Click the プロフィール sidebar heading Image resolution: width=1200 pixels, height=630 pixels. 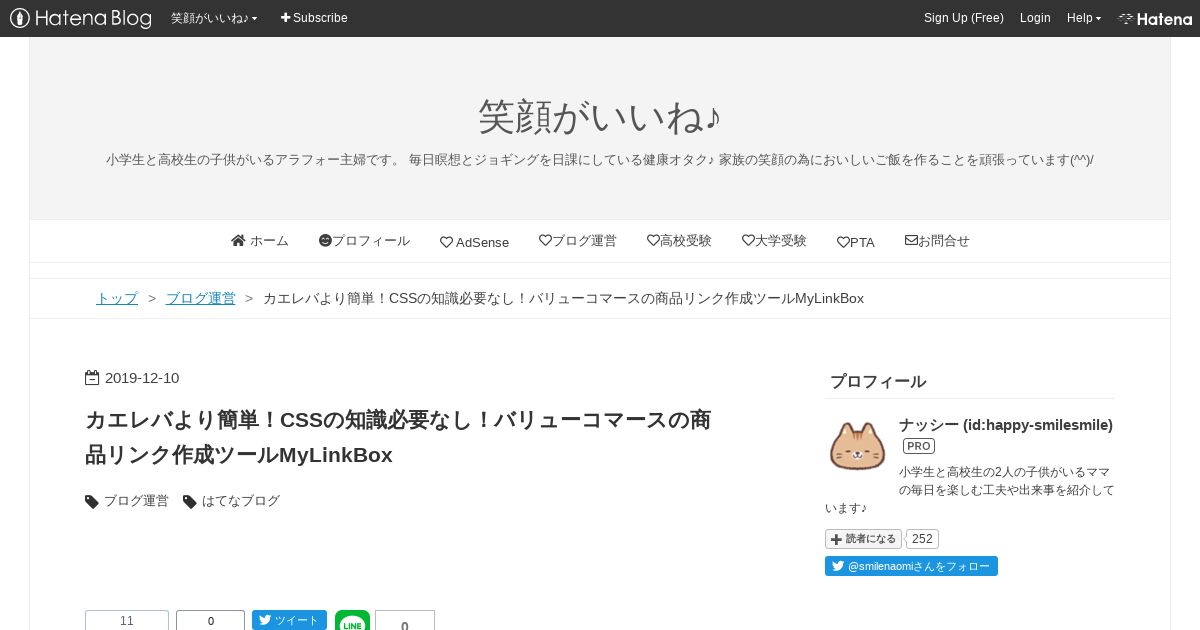coord(878,381)
